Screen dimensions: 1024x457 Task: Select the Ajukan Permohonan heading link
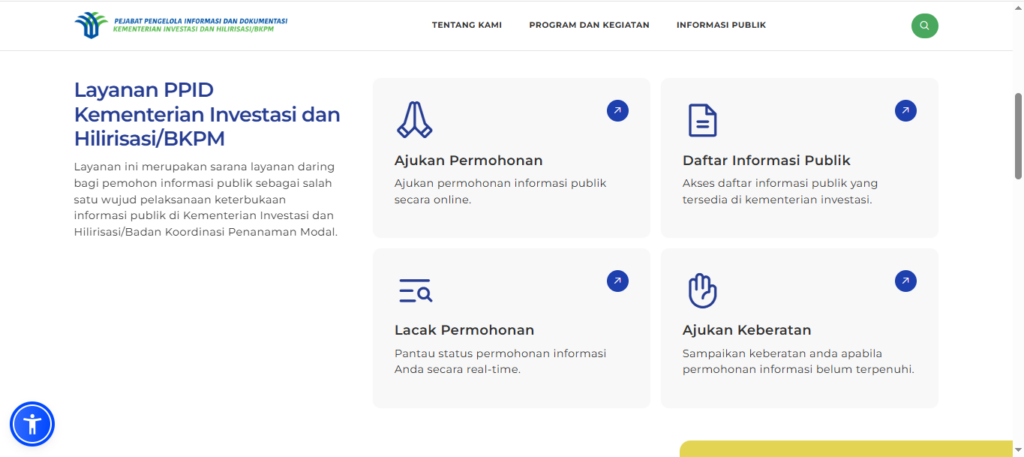(x=468, y=160)
